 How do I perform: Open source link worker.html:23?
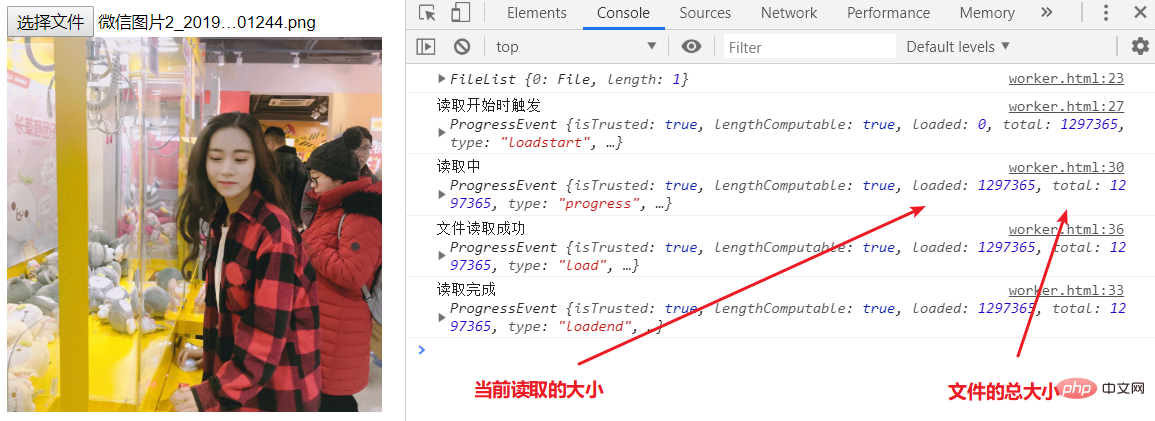(x=1066, y=79)
